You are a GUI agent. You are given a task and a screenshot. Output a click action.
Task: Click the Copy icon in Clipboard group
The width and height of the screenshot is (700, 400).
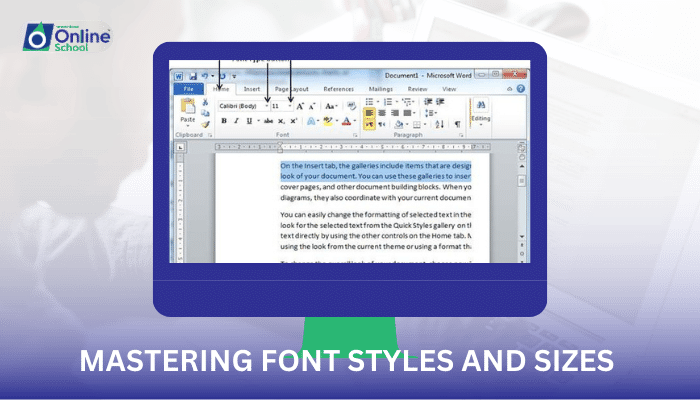pos(205,113)
